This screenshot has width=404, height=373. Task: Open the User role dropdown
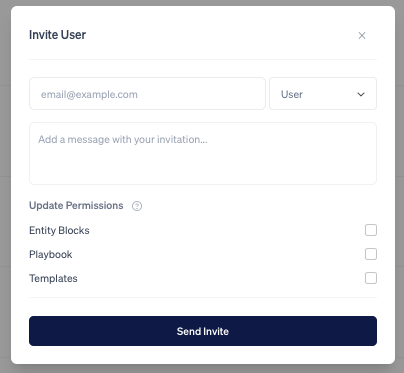(323, 94)
